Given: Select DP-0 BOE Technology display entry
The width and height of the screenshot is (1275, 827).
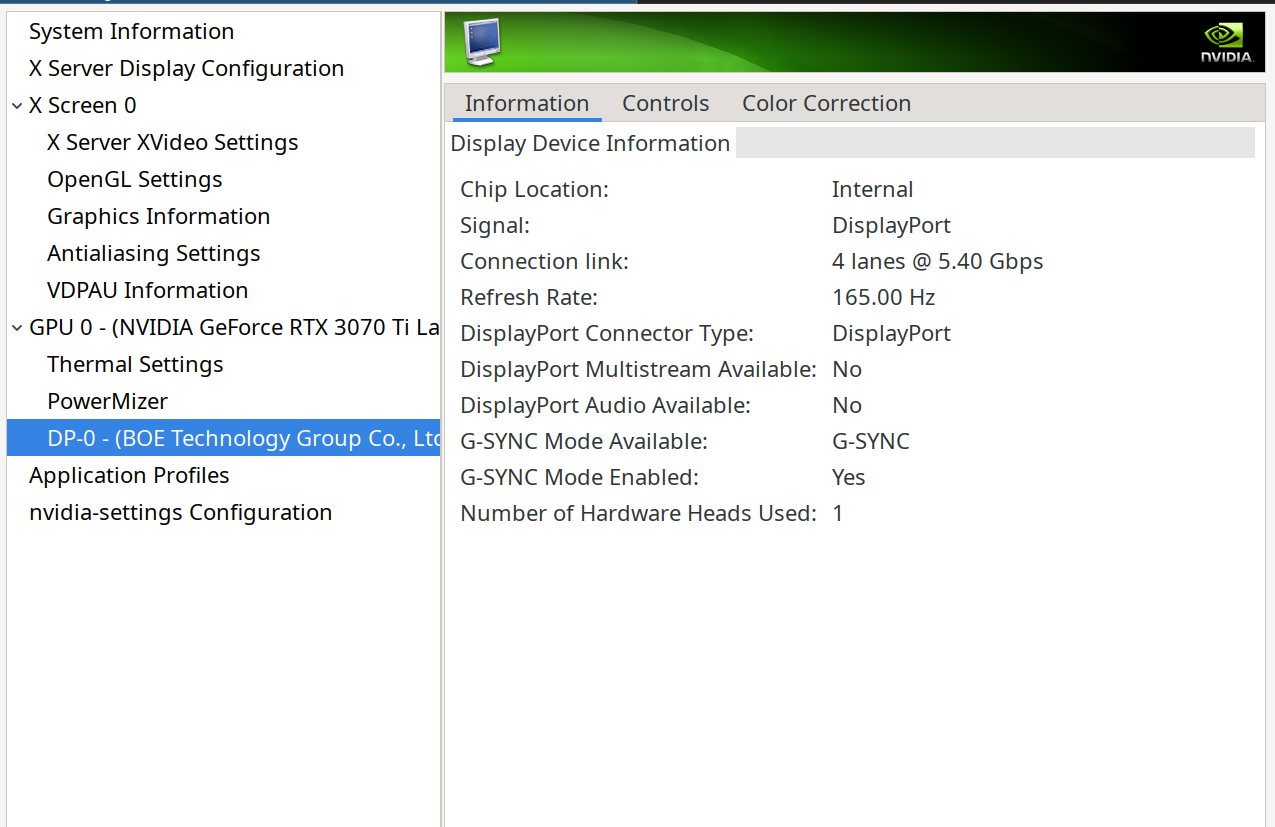Looking at the screenshot, I should click(x=223, y=438).
